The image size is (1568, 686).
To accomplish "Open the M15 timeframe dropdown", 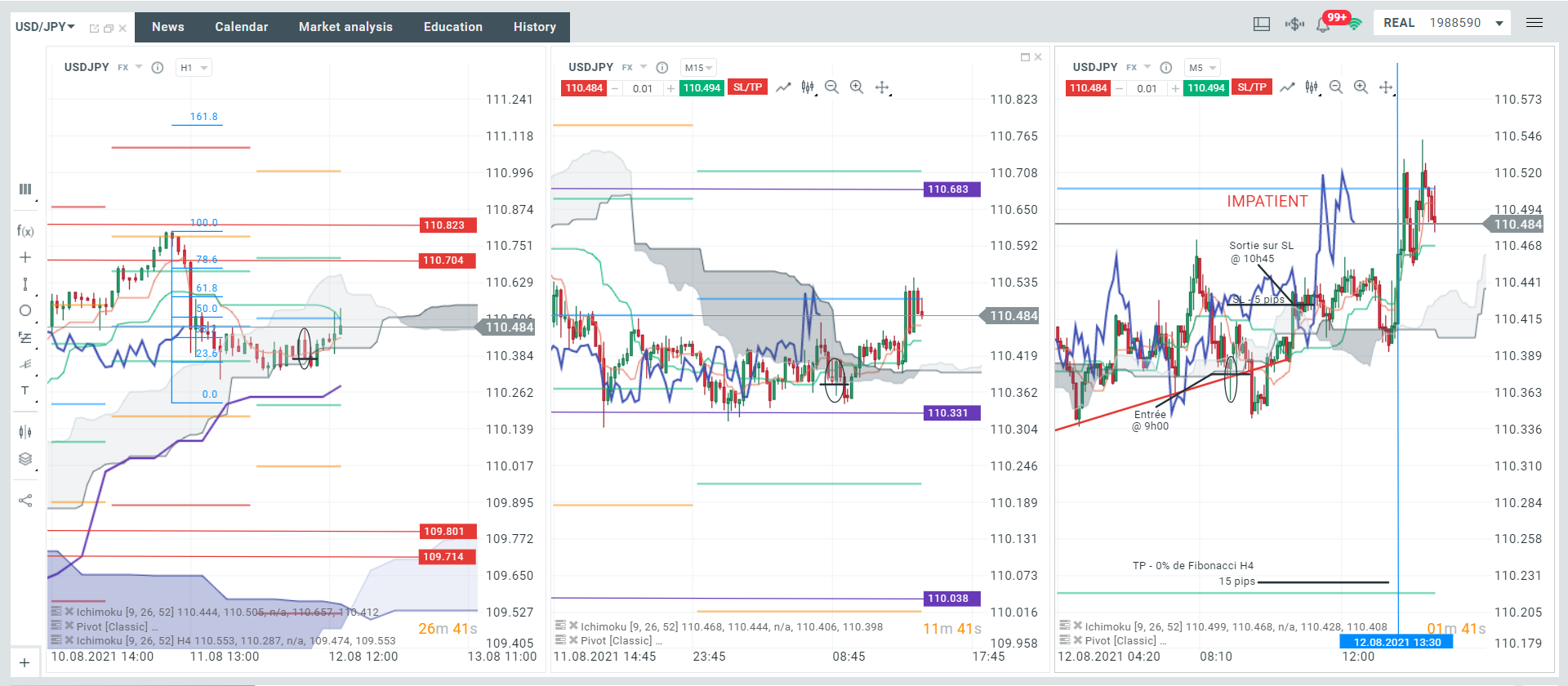I will click(698, 68).
